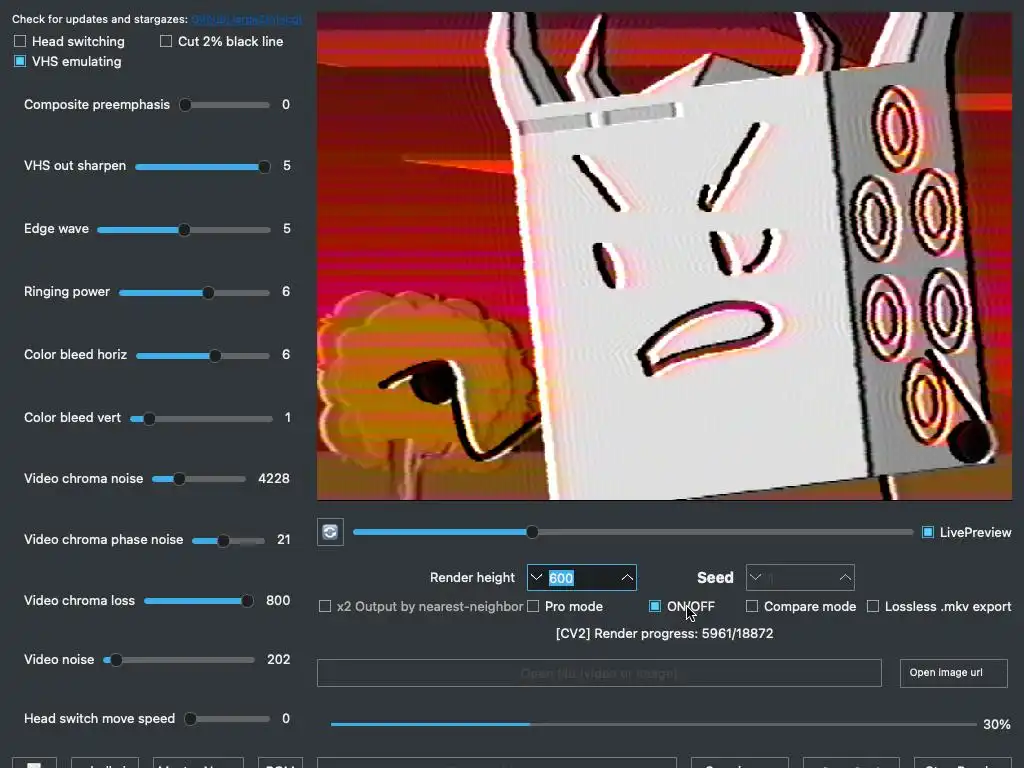1024x768 pixels.
Task: Click the Color bleed horiz slider
Action: tap(203, 356)
